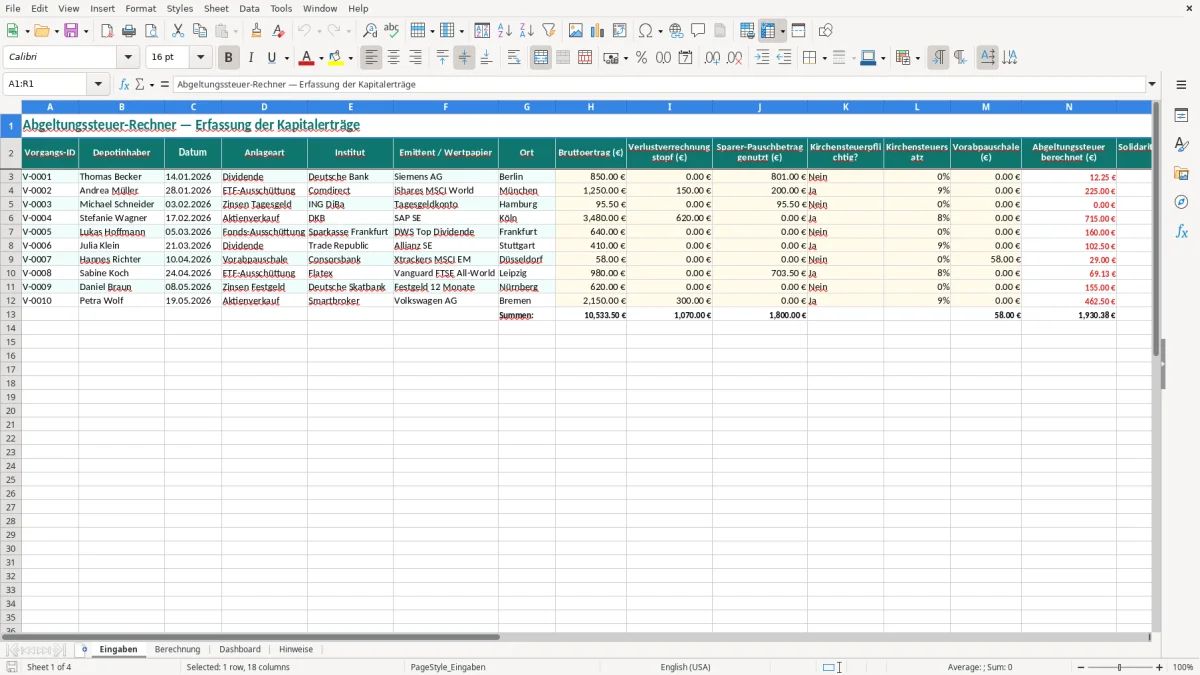This screenshot has height=675, width=1200.
Task: Select column header H
Action: 591,106
